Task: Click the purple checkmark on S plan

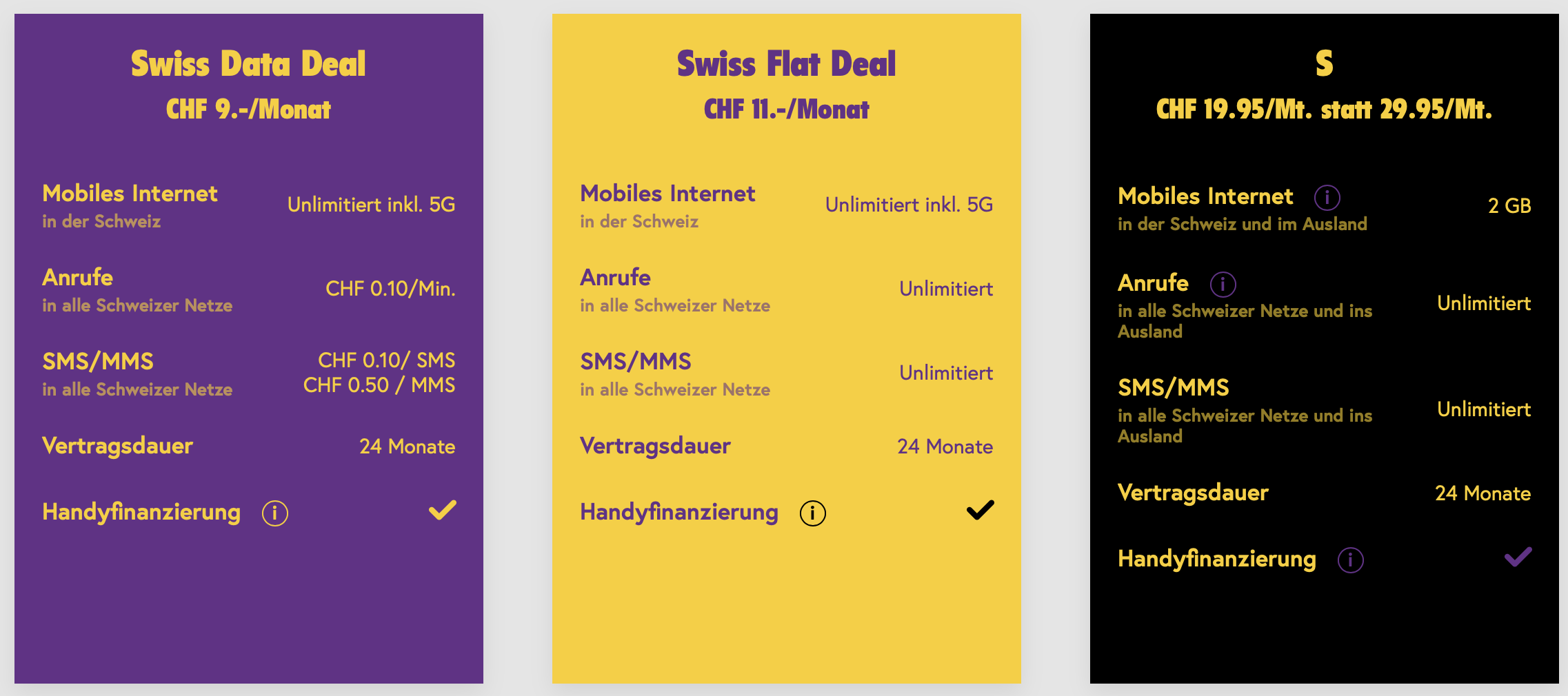Action: pos(1518,557)
